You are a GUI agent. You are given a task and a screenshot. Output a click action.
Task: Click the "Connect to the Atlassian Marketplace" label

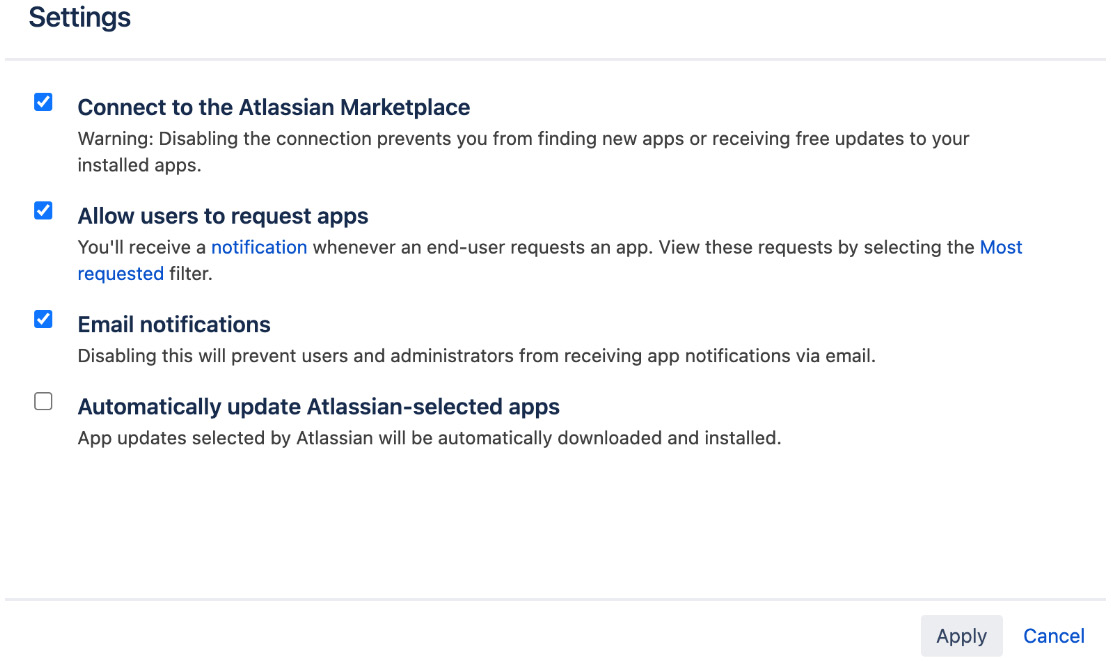274,107
